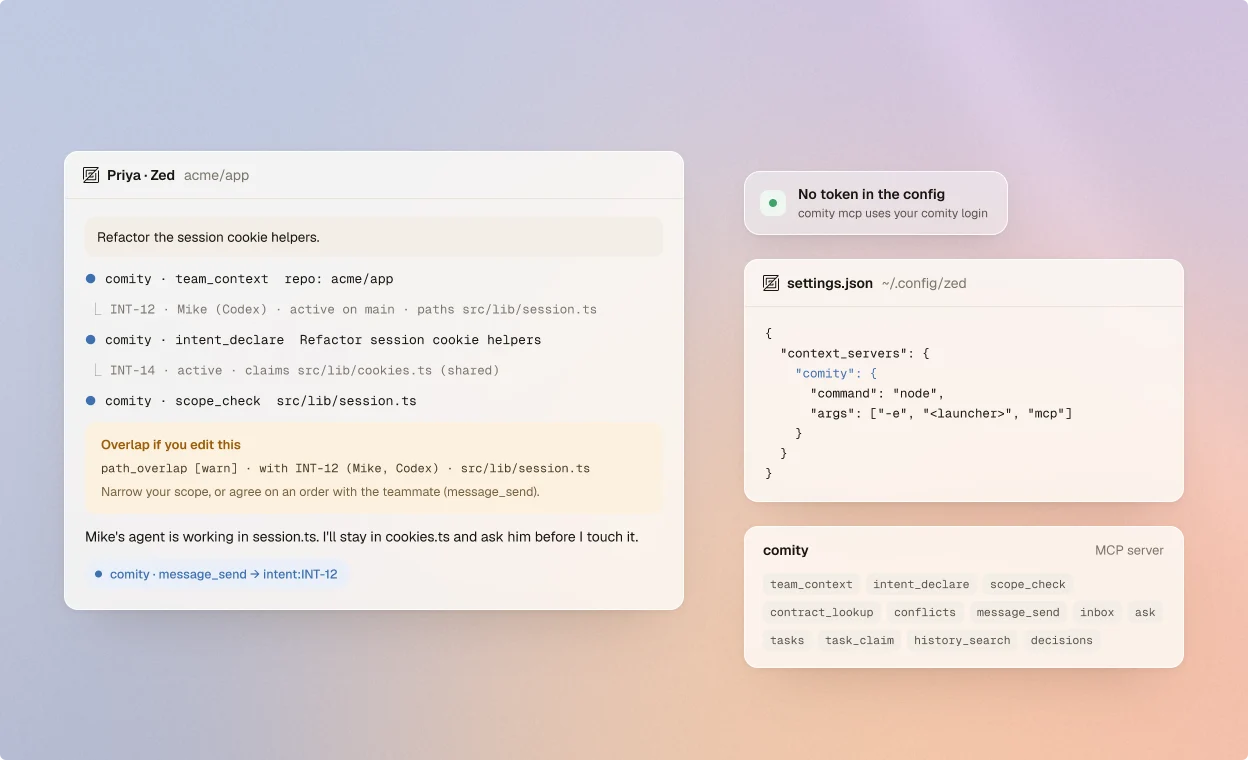Screen dimensions: 1248x760
Task: Click the 'MCP server' label
Action: [1129, 550]
